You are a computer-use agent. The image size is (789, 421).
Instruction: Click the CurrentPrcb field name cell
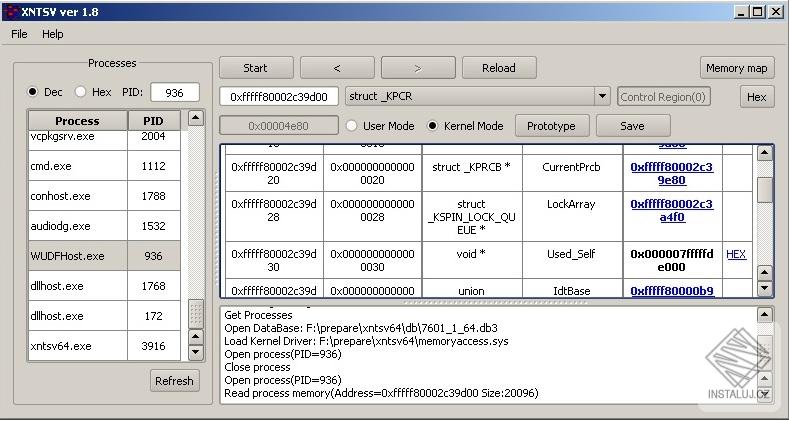tap(572, 174)
